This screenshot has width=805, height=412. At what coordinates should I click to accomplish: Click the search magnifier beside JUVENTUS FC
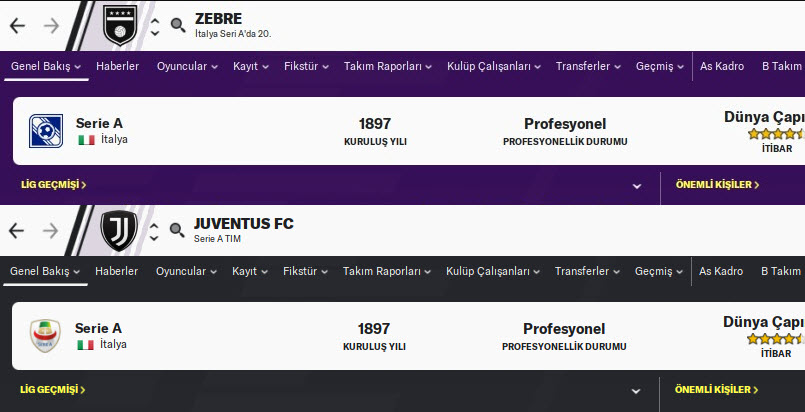click(177, 231)
